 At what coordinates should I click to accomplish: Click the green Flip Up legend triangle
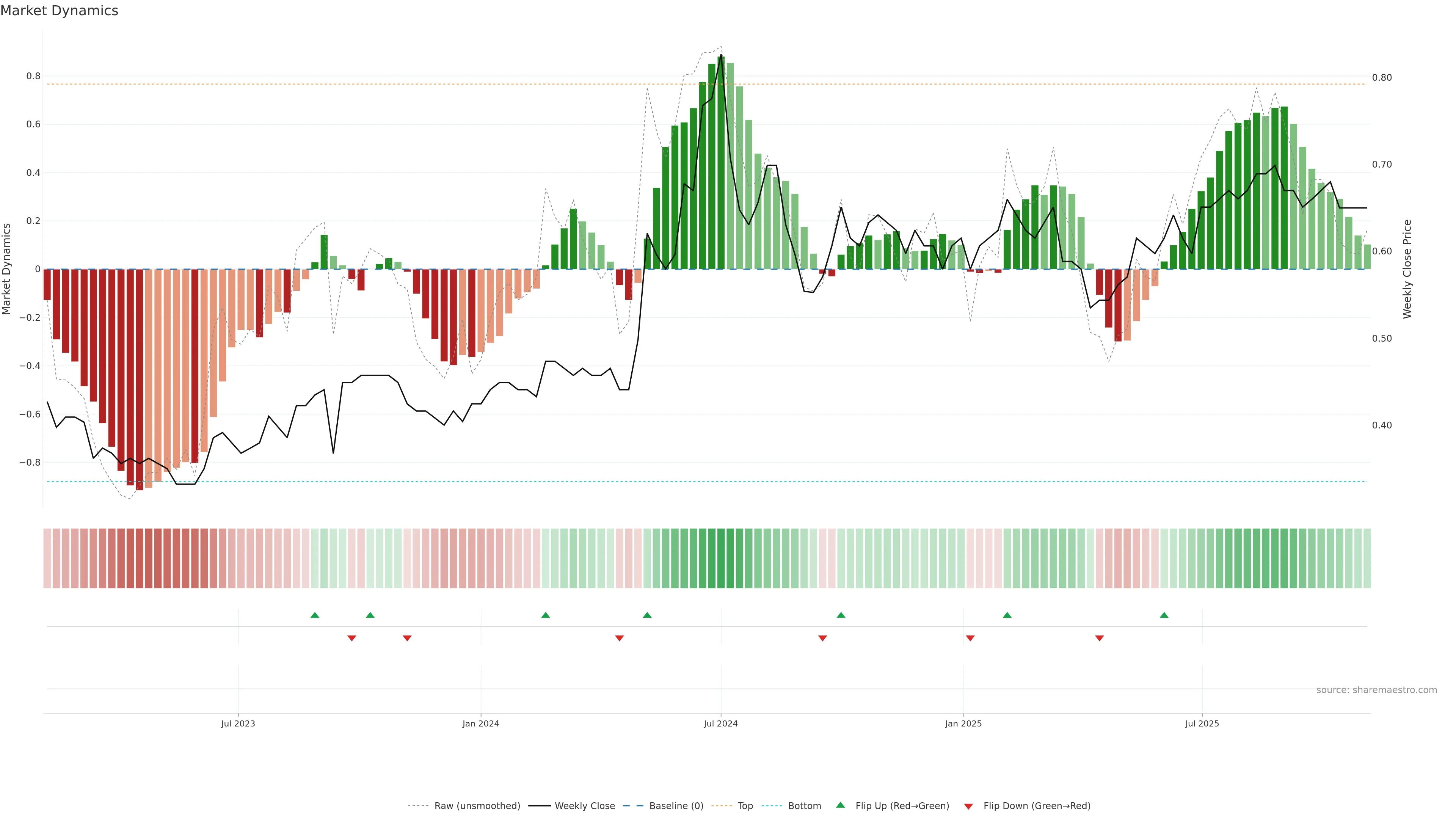click(x=841, y=805)
